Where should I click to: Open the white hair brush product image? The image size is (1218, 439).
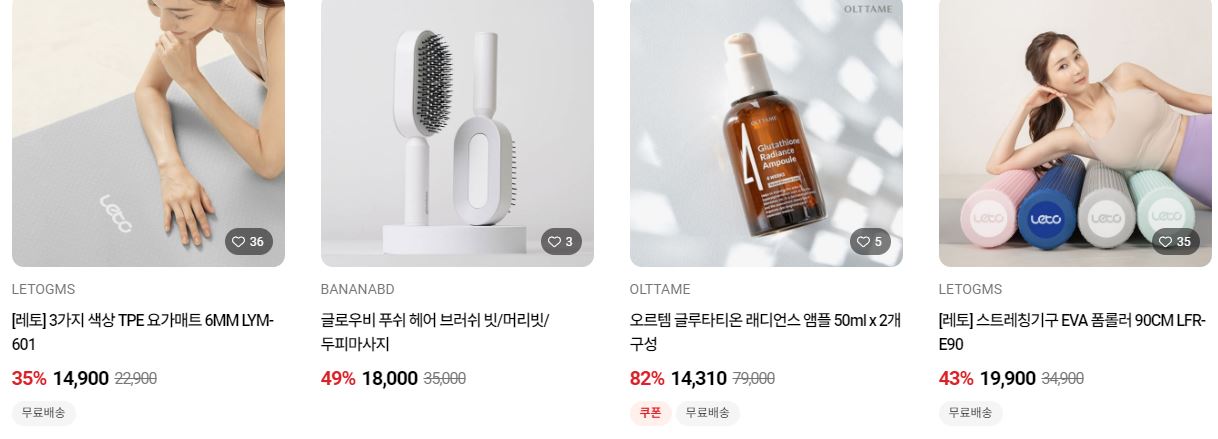(x=457, y=133)
